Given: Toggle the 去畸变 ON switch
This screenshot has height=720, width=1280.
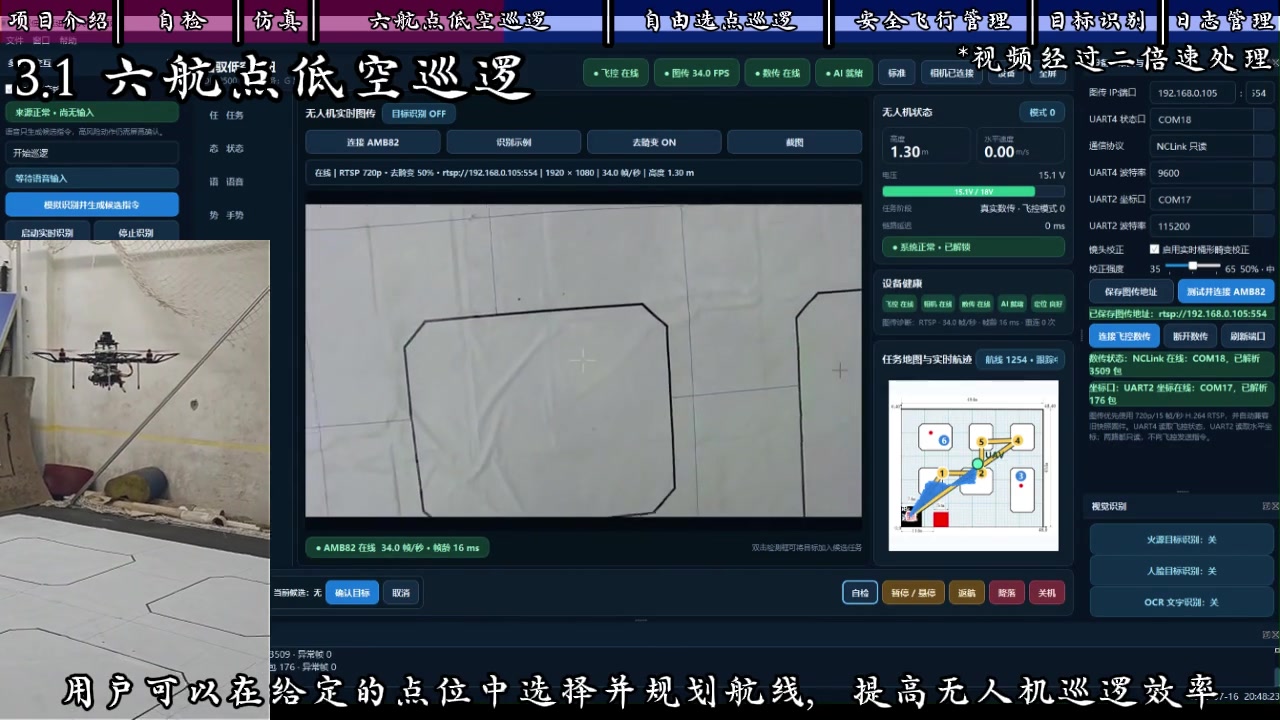Looking at the screenshot, I should coord(654,142).
